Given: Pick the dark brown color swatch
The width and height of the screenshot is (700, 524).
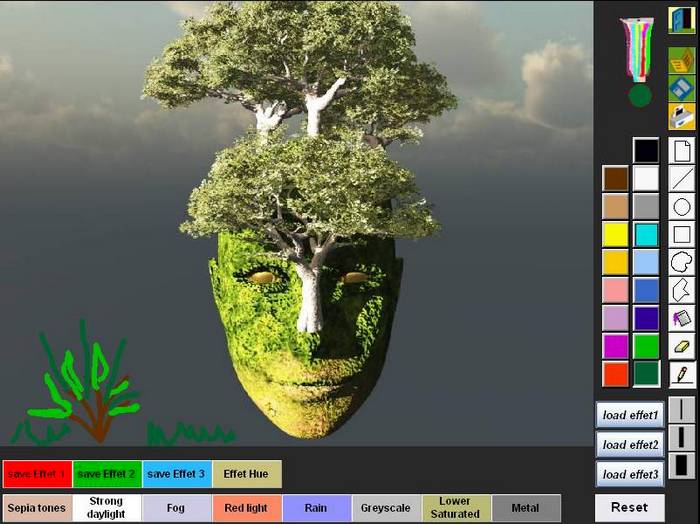Looking at the screenshot, I should (x=616, y=179).
